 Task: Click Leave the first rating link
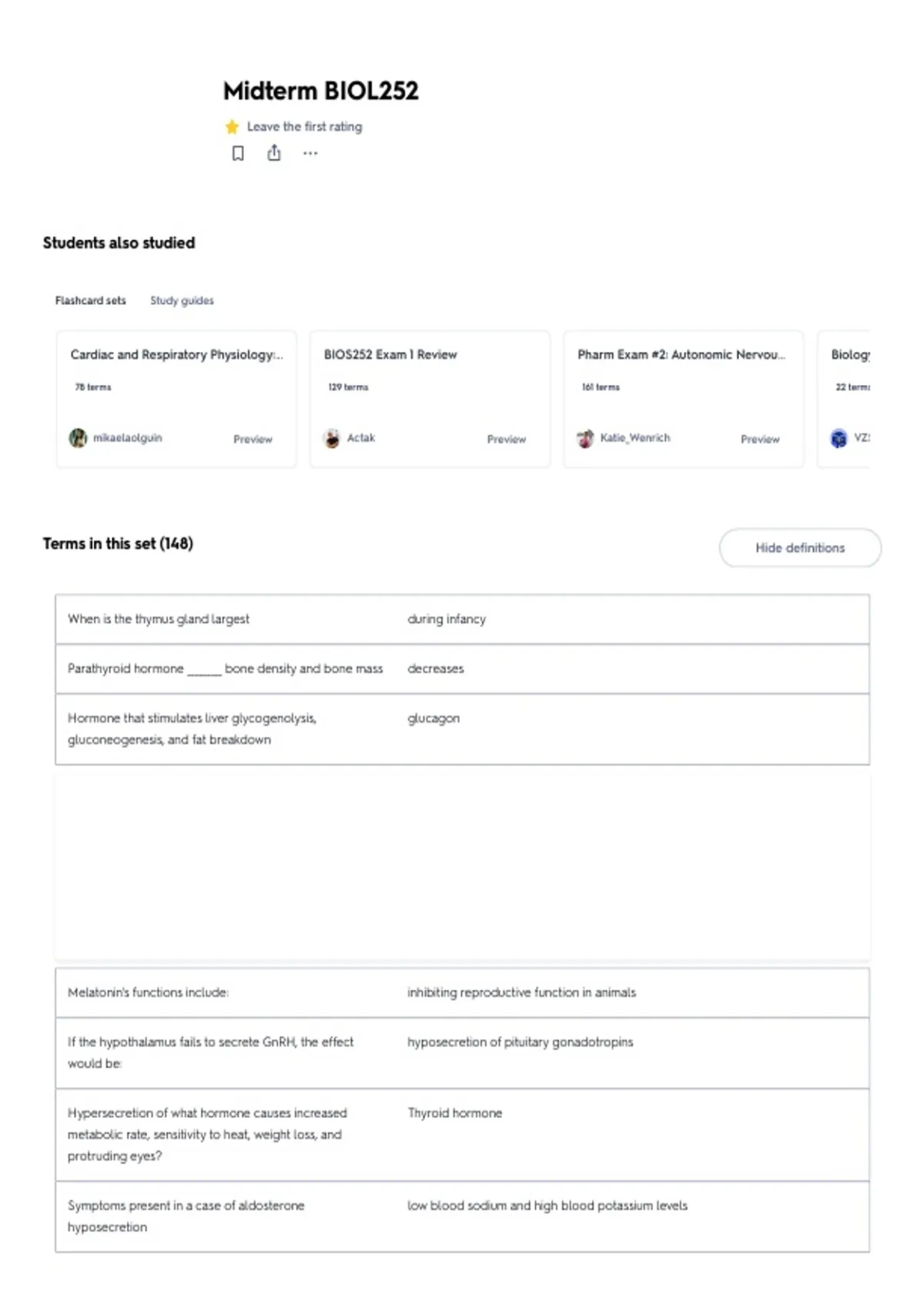click(x=304, y=126)
